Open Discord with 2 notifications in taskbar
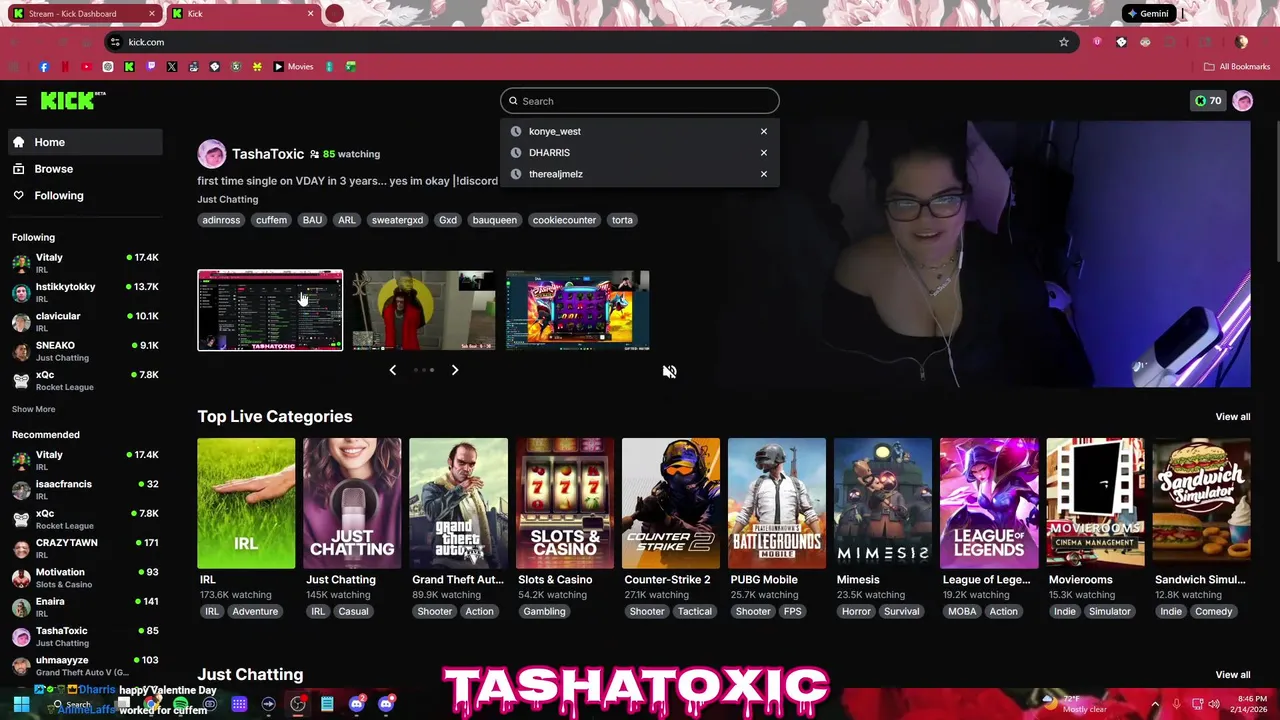 click(x=357, y=705)
